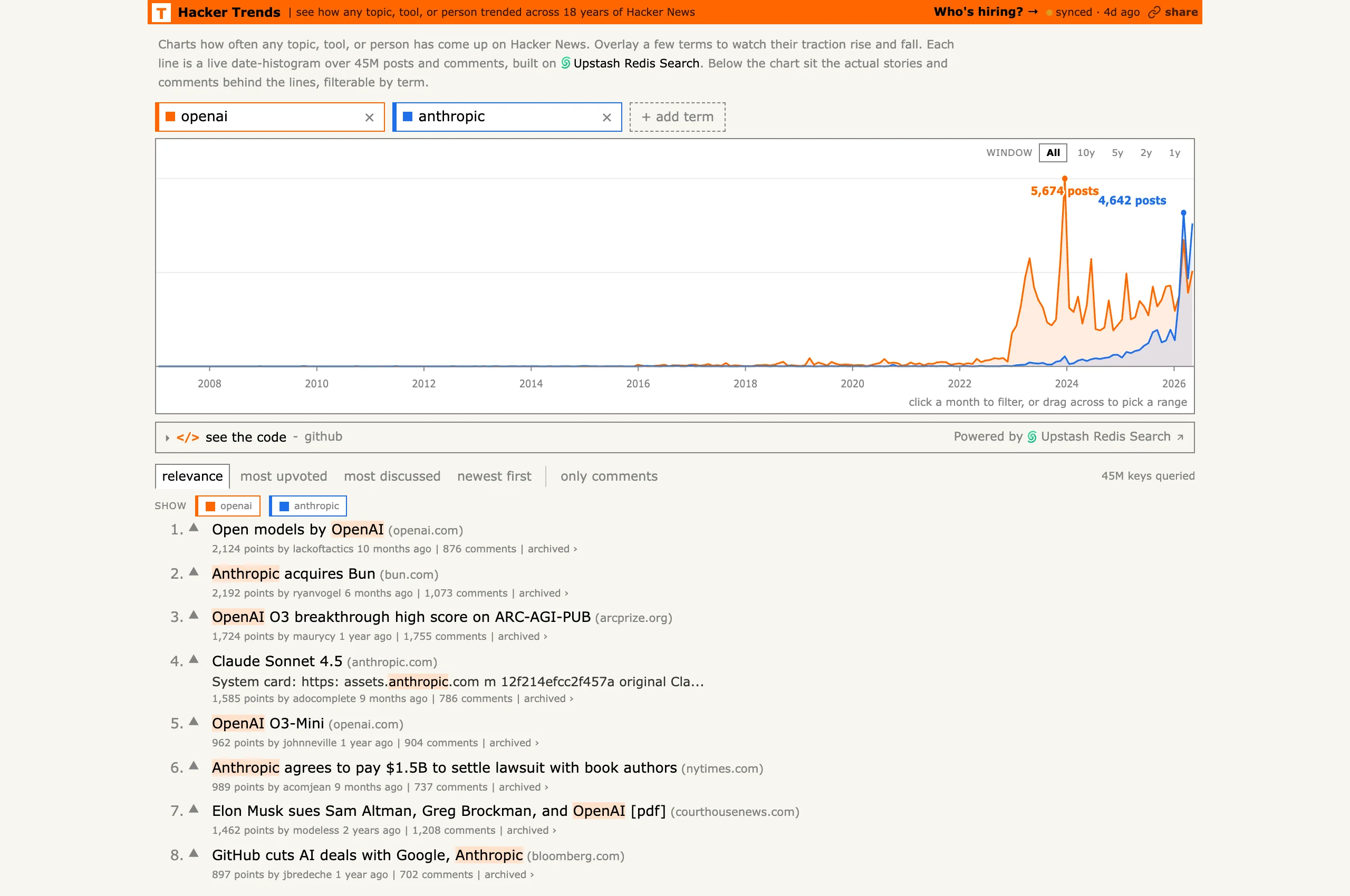
Task: Upvote 'Open models by OpenAI' story
Action: coord(194,528)
